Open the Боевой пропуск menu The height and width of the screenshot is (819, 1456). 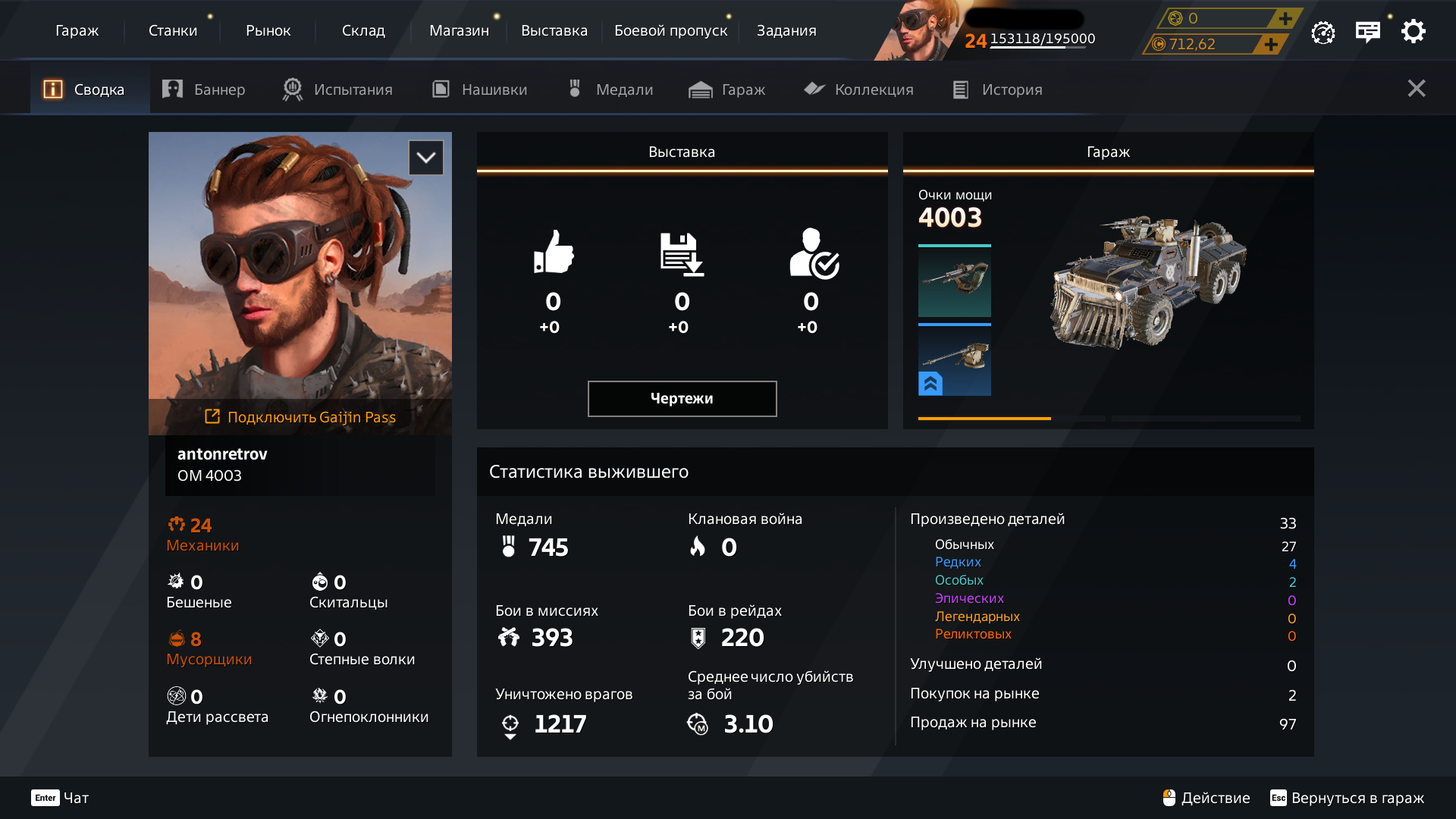point(670,31)
